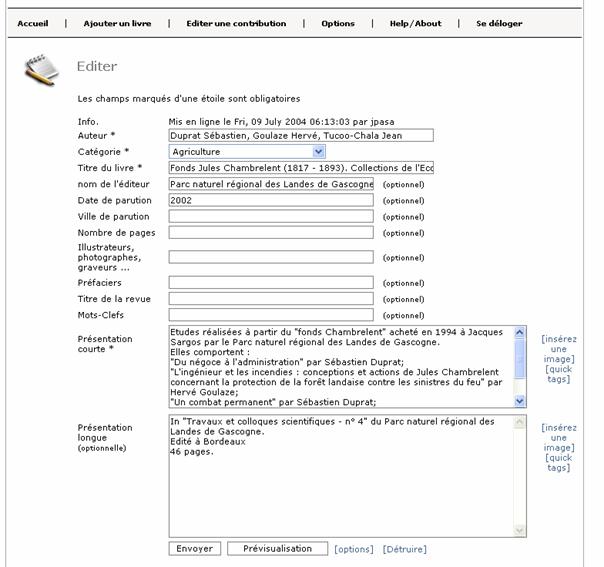Viewport: 604px width, 567px height.
Task: Open the [options] link
Action: coord(354,549)
